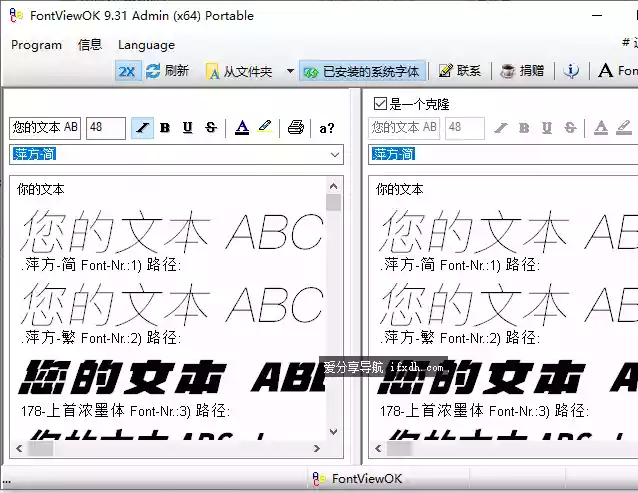Click the a? icon in left pane
This screenshot has height=493, width=638.
coord(327,129)
